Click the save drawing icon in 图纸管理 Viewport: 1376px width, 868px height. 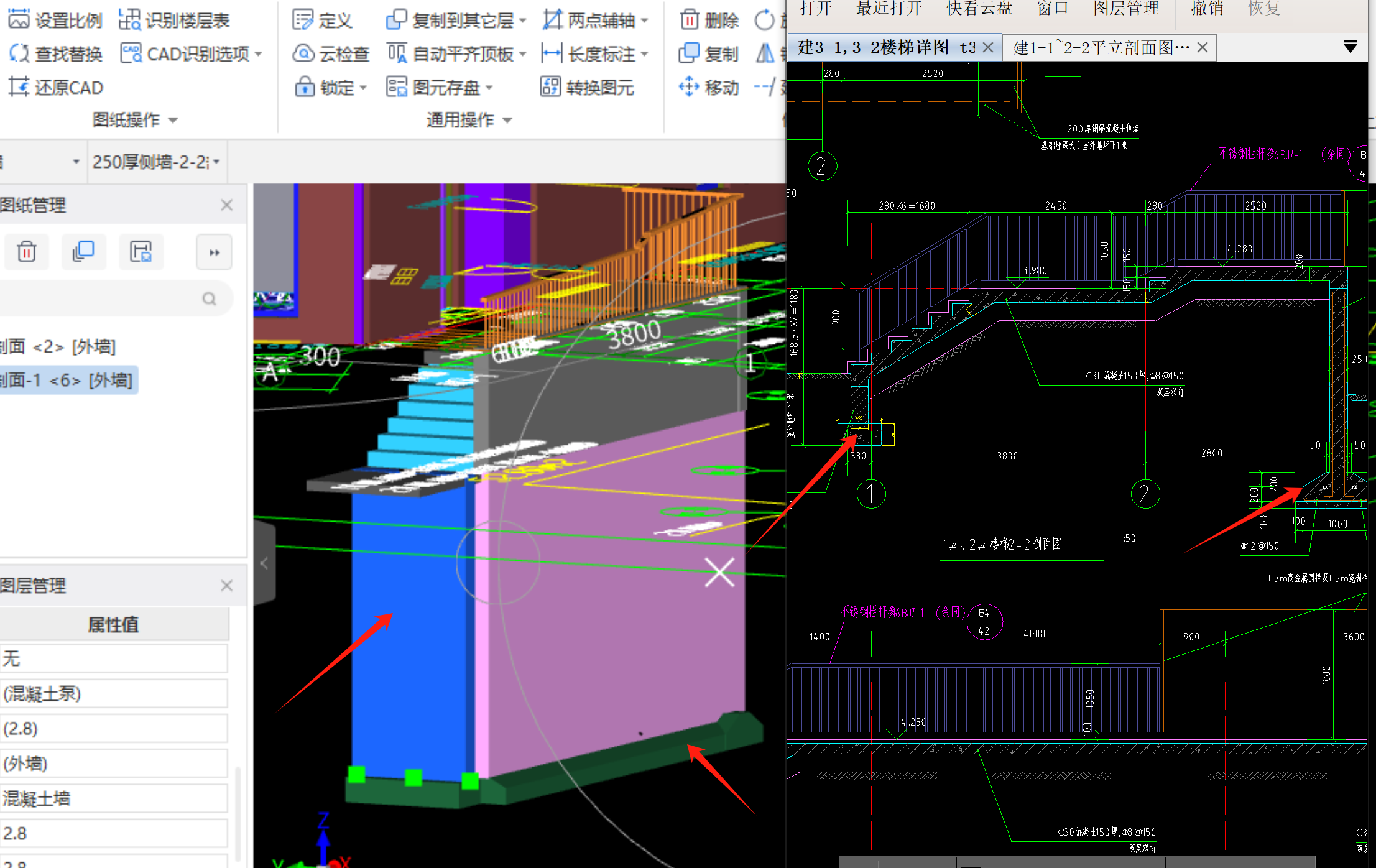click(x=141, y=252)
